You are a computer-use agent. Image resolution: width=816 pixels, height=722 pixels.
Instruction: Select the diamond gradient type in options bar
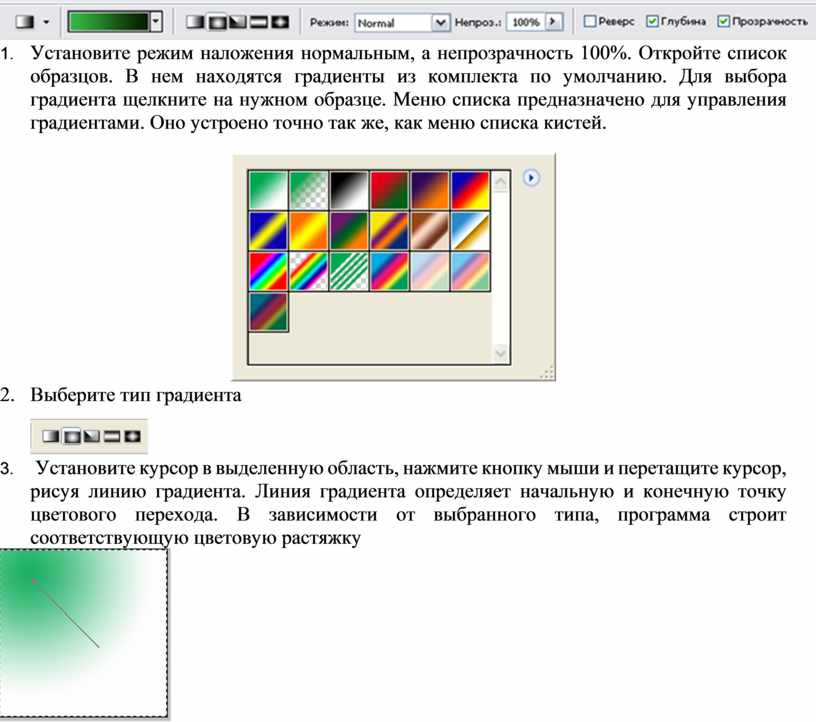(x=280, y=21)
